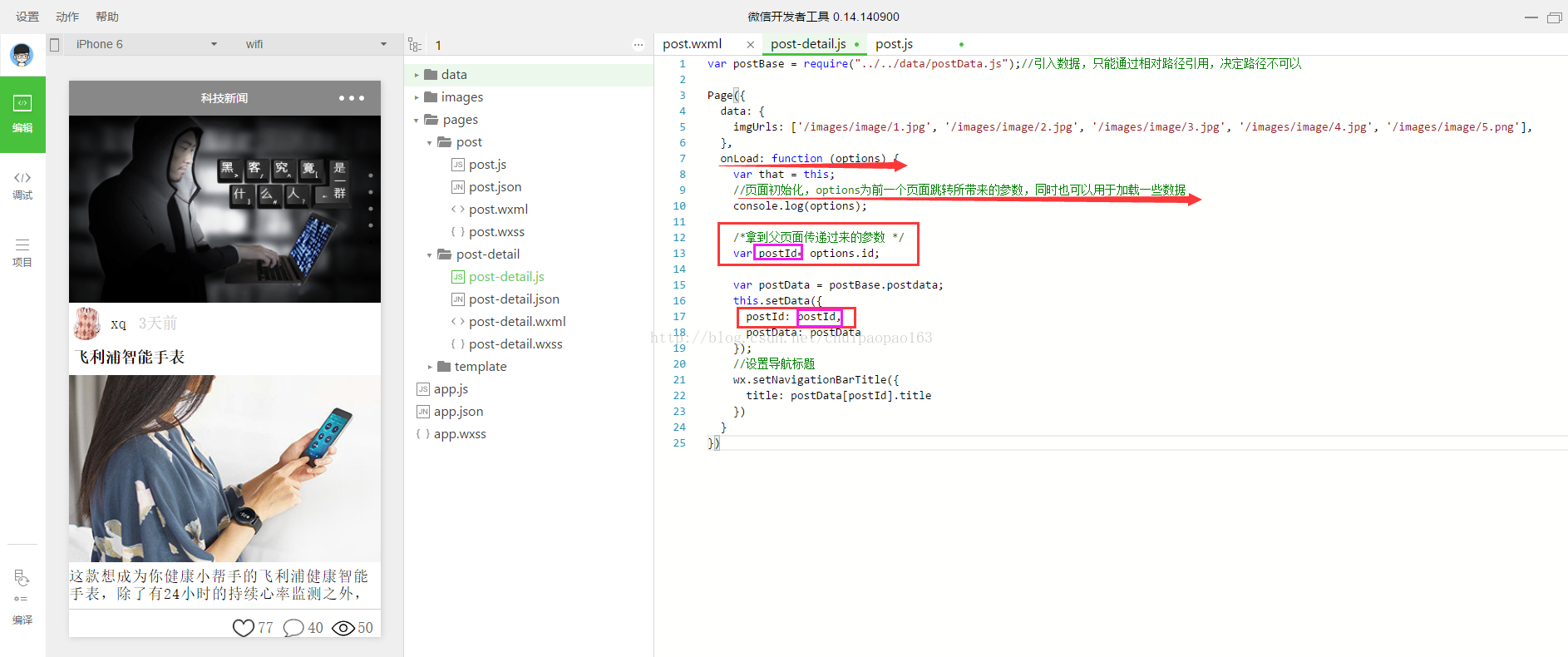Open simulator three-dot menu in 科技新闻 header
Viewport: 1568px width, 657px height.
(x=352, y=98)
